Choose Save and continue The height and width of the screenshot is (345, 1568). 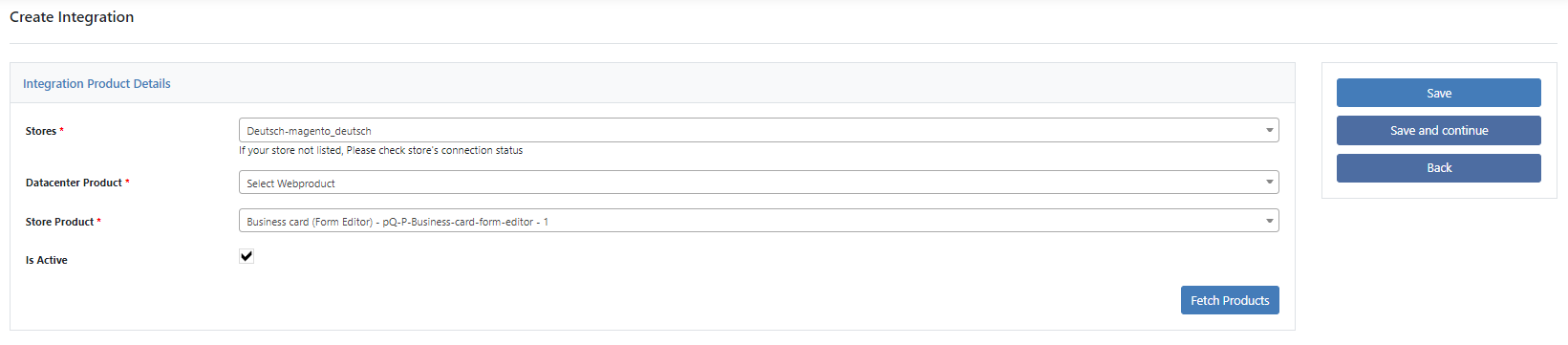(1438, 130)
